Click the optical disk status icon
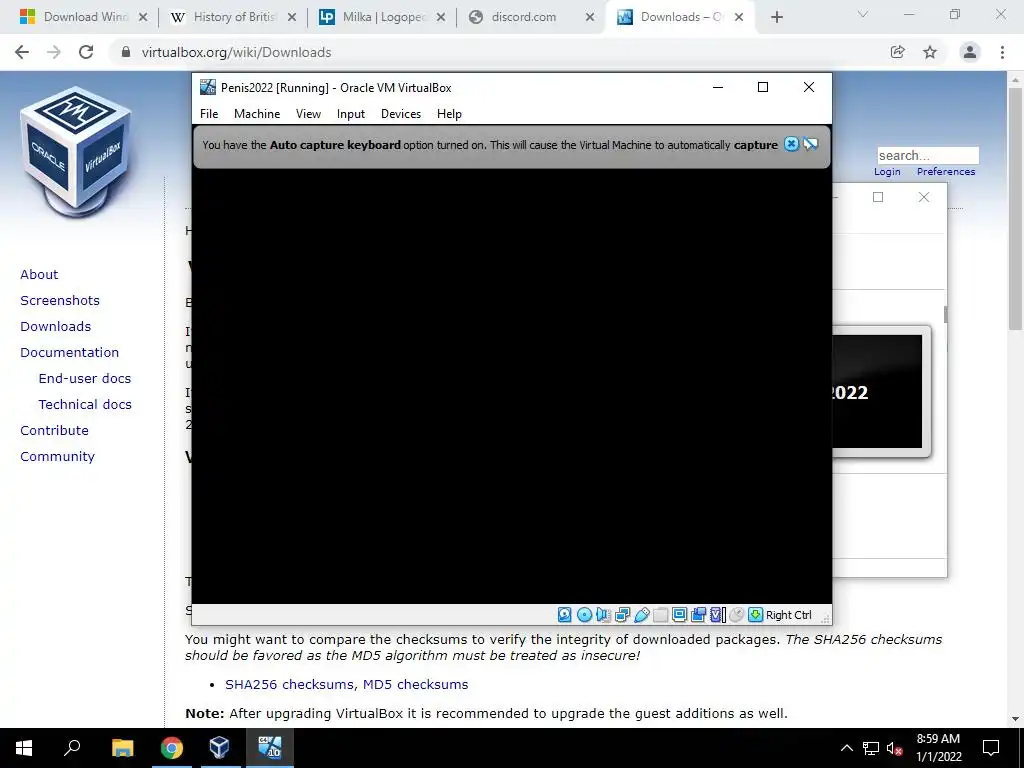Screen dimensions: 1024x768 pos(584,615)
